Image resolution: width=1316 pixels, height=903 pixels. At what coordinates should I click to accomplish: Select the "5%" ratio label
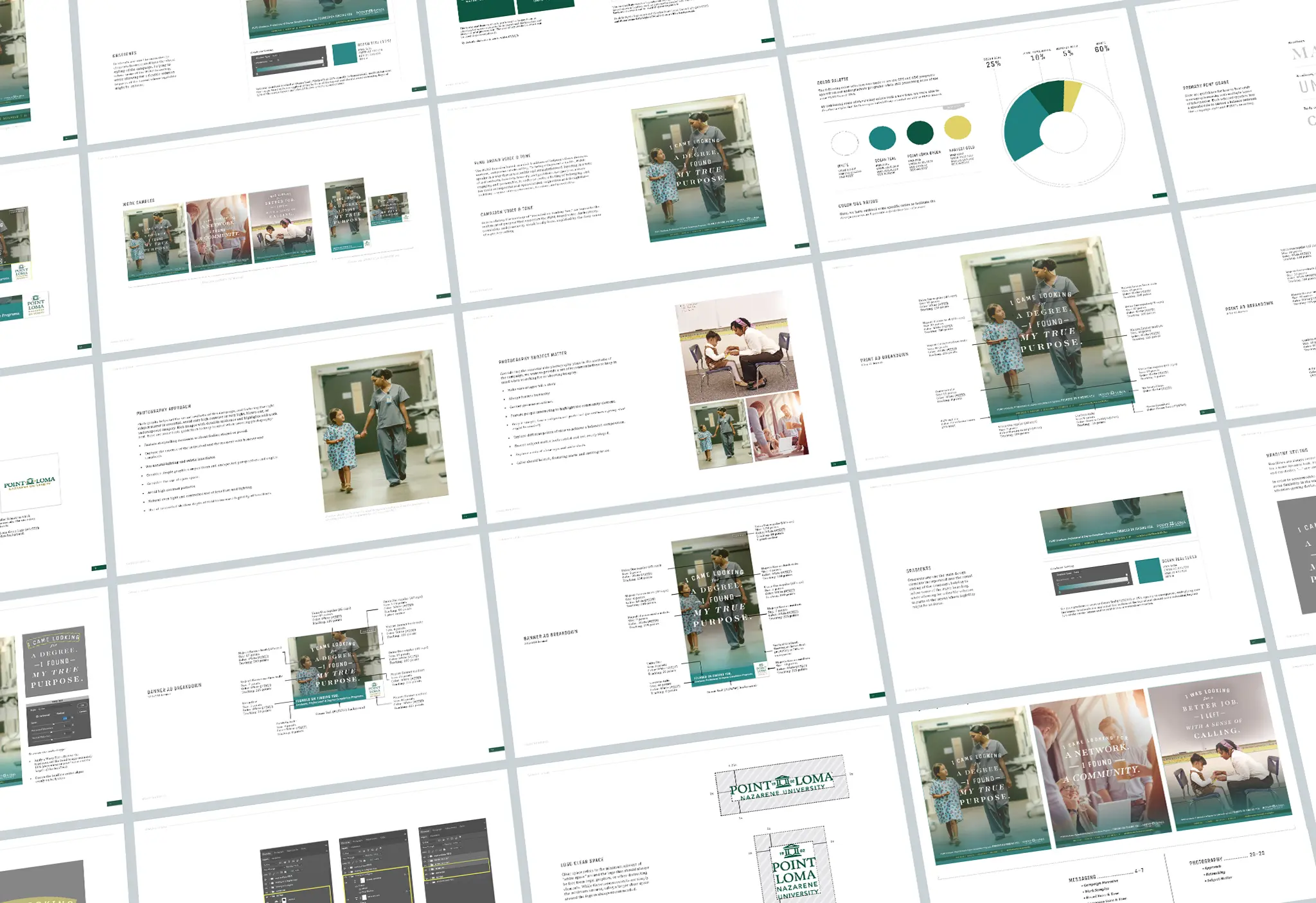click(x=1067, y=53)
